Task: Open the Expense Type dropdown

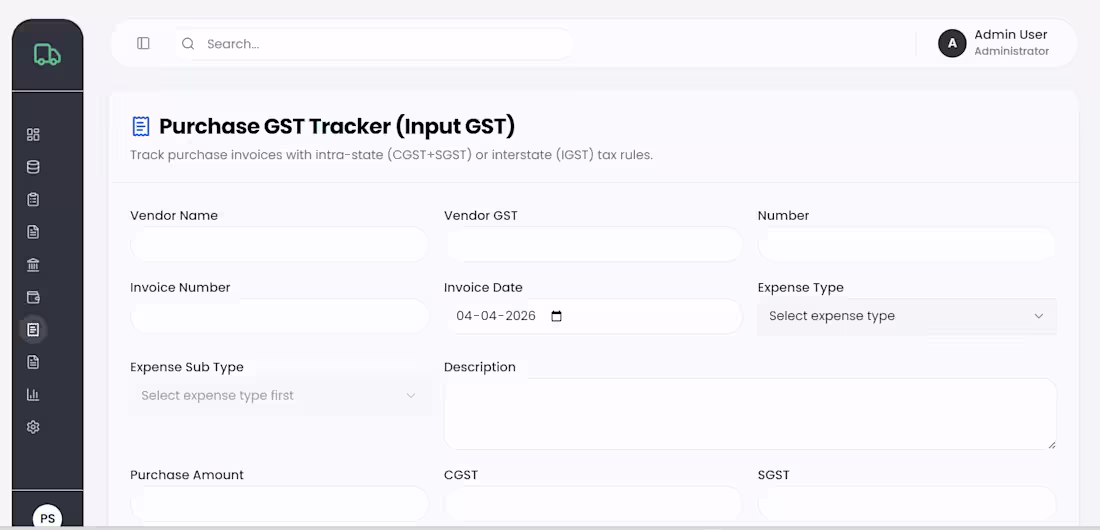Action: pos(906,316)
